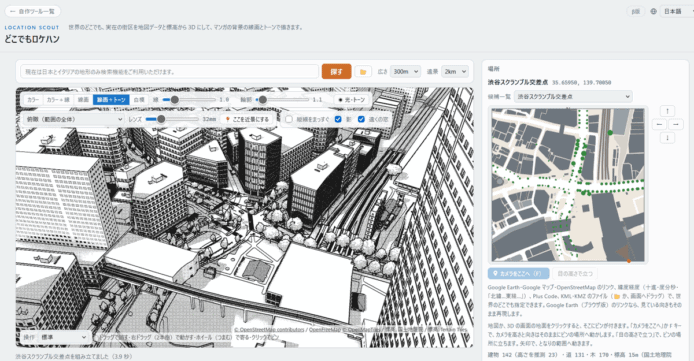Open the OpenStreetMap contributors attribution link
This screenshot has height=361, width=694.
point(269,330)
